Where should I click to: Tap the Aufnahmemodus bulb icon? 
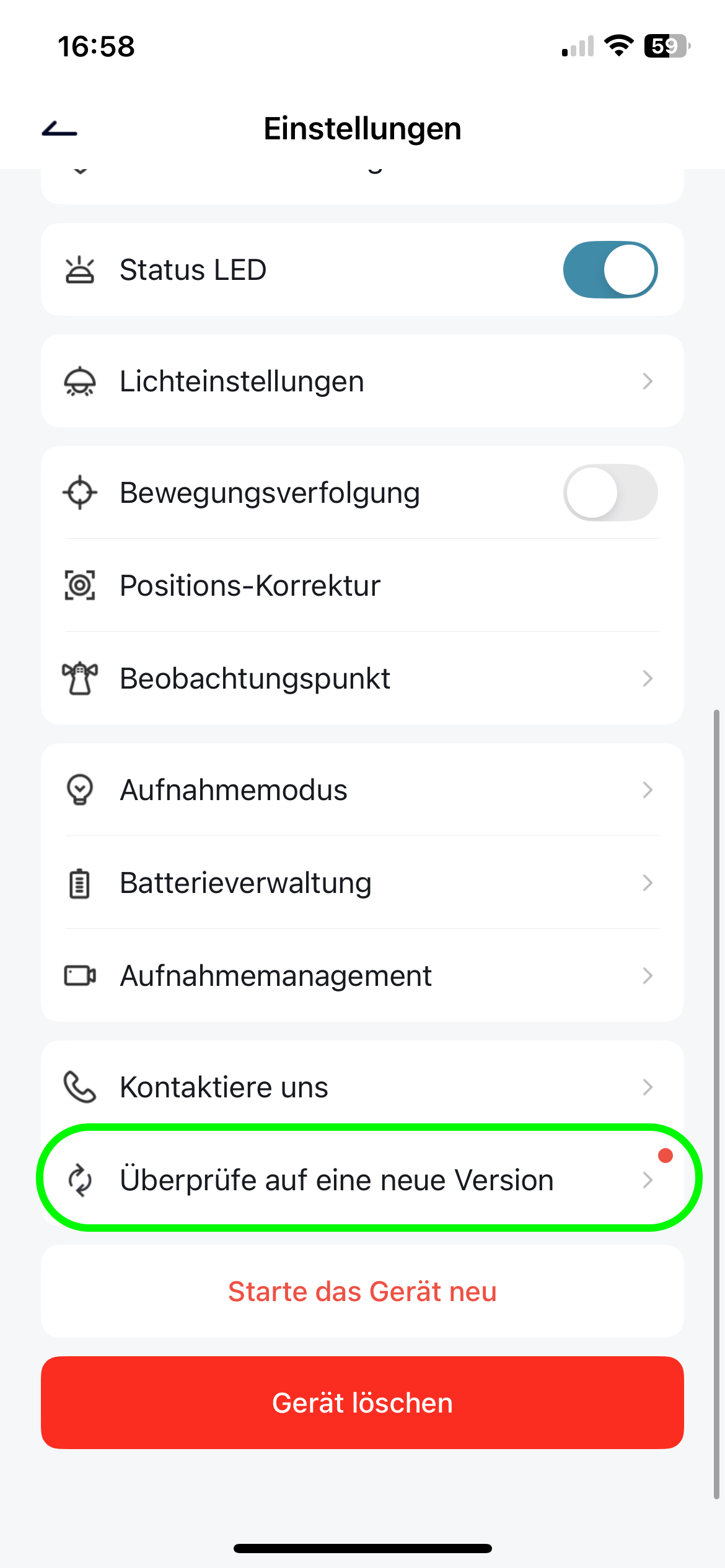pos(80,790)
